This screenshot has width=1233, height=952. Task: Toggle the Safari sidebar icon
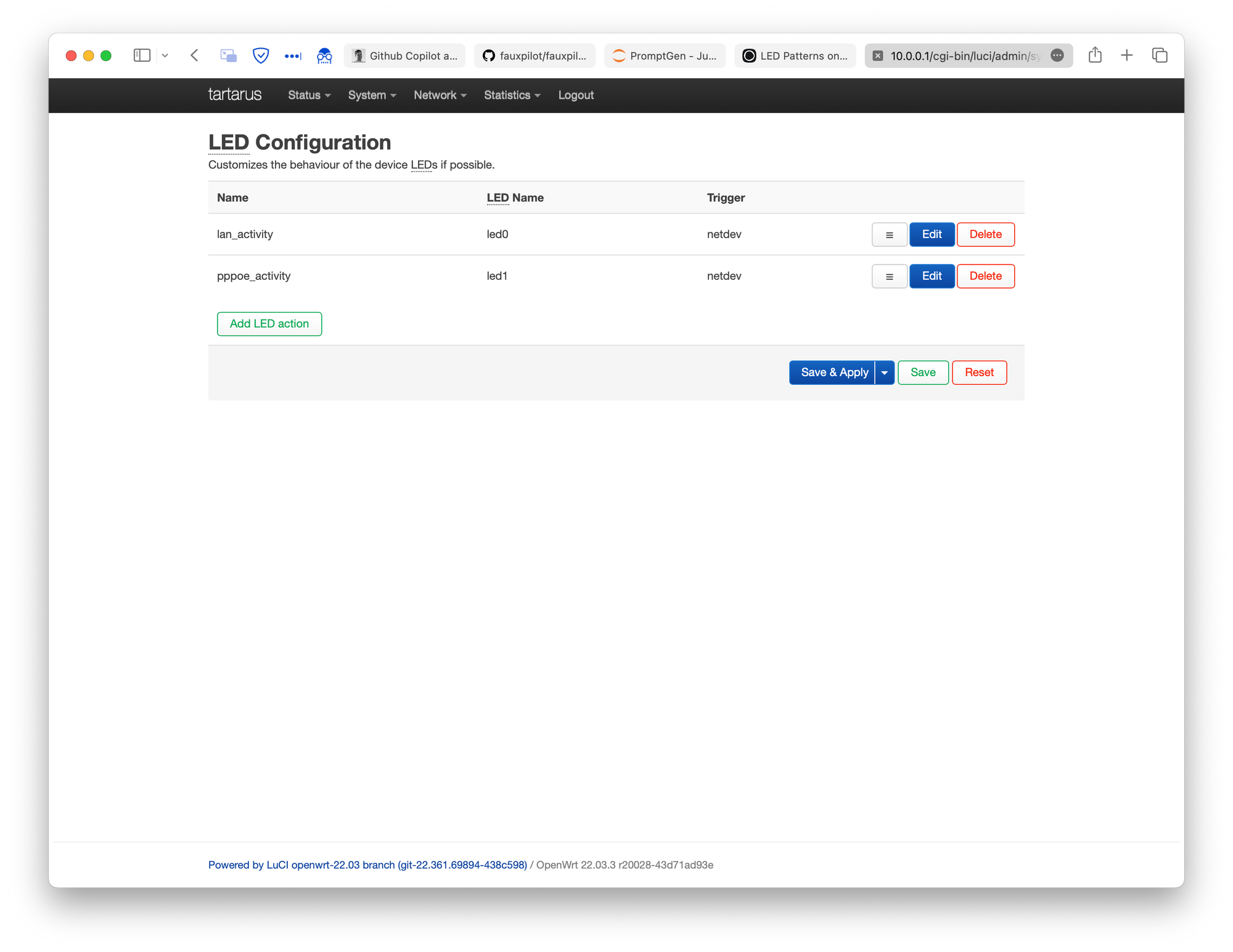[x=142, y=55]
